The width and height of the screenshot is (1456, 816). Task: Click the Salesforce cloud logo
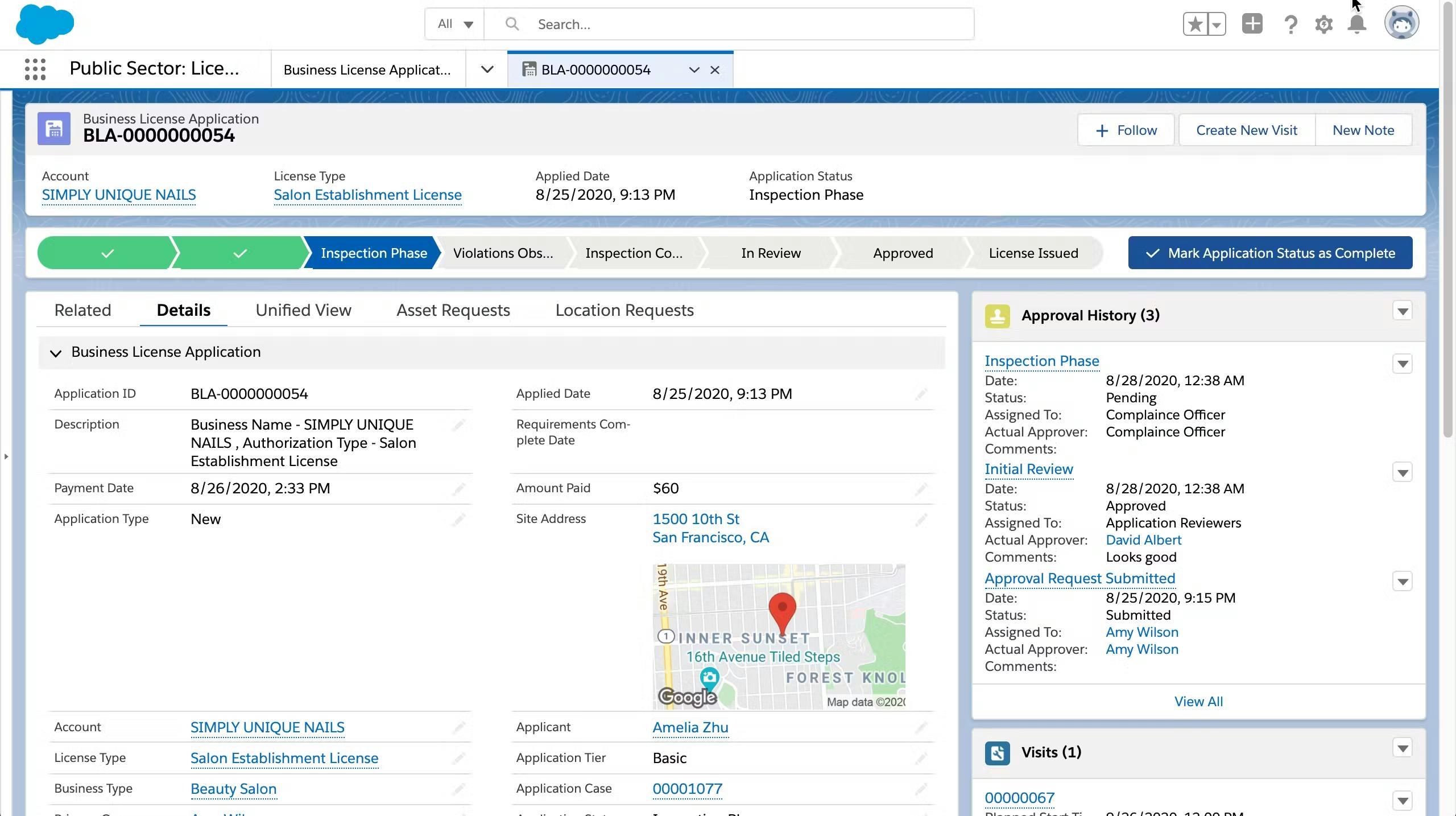45,24
